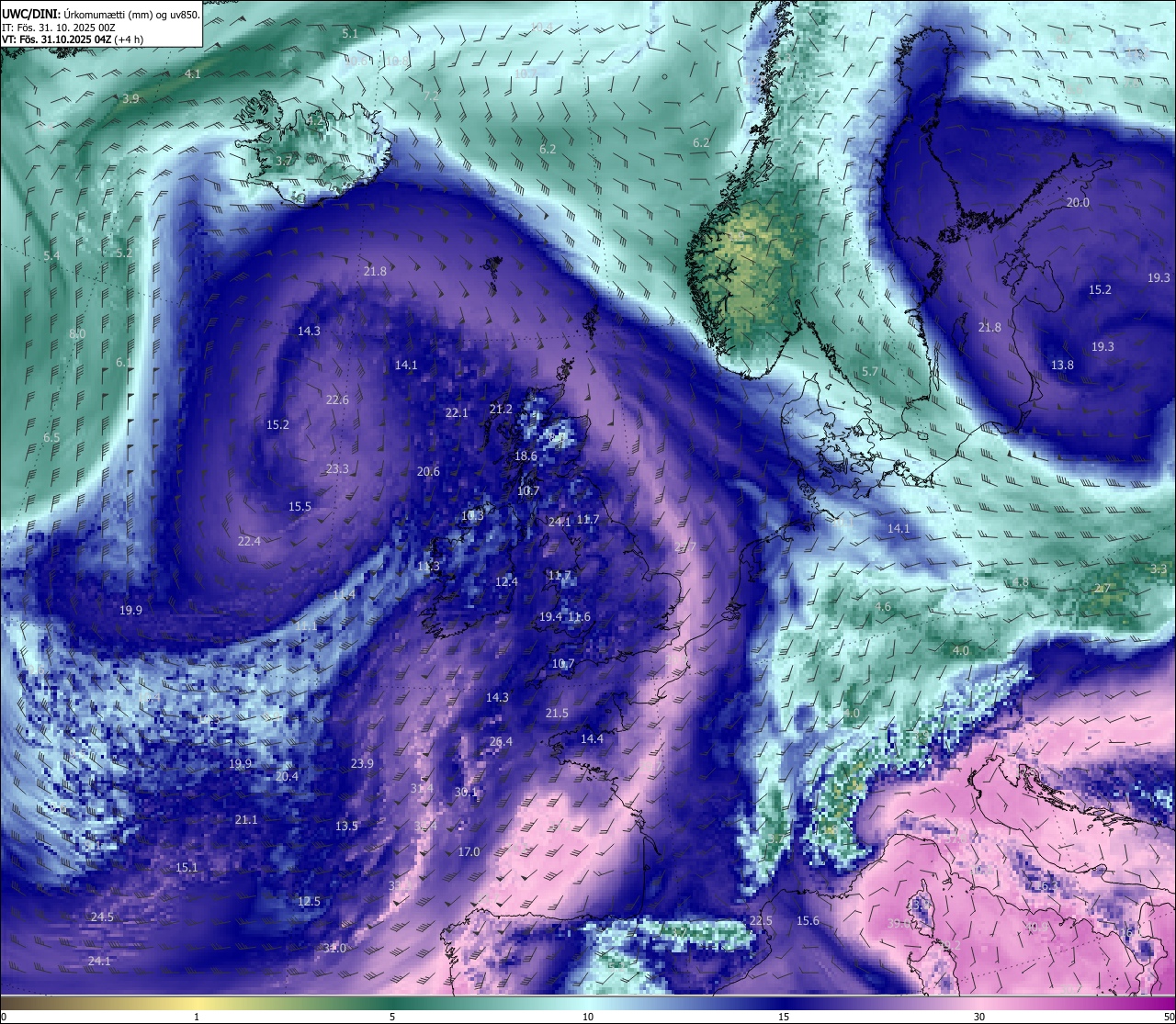Click the map value '12.5'
This screenshot has height=1024, width=1176.
(x=309, y=901)
